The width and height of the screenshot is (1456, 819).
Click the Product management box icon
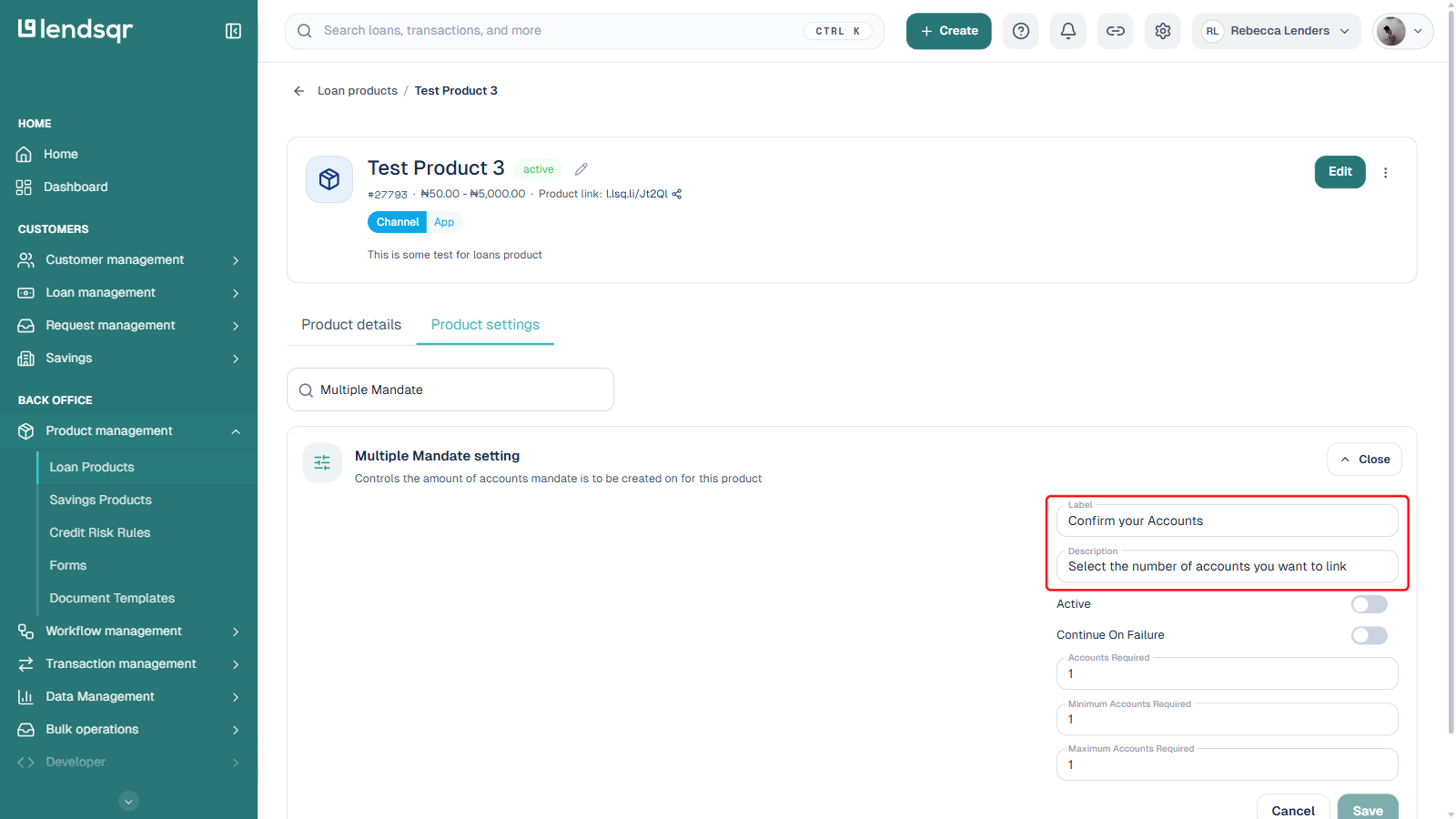click(x=26, y=431)
